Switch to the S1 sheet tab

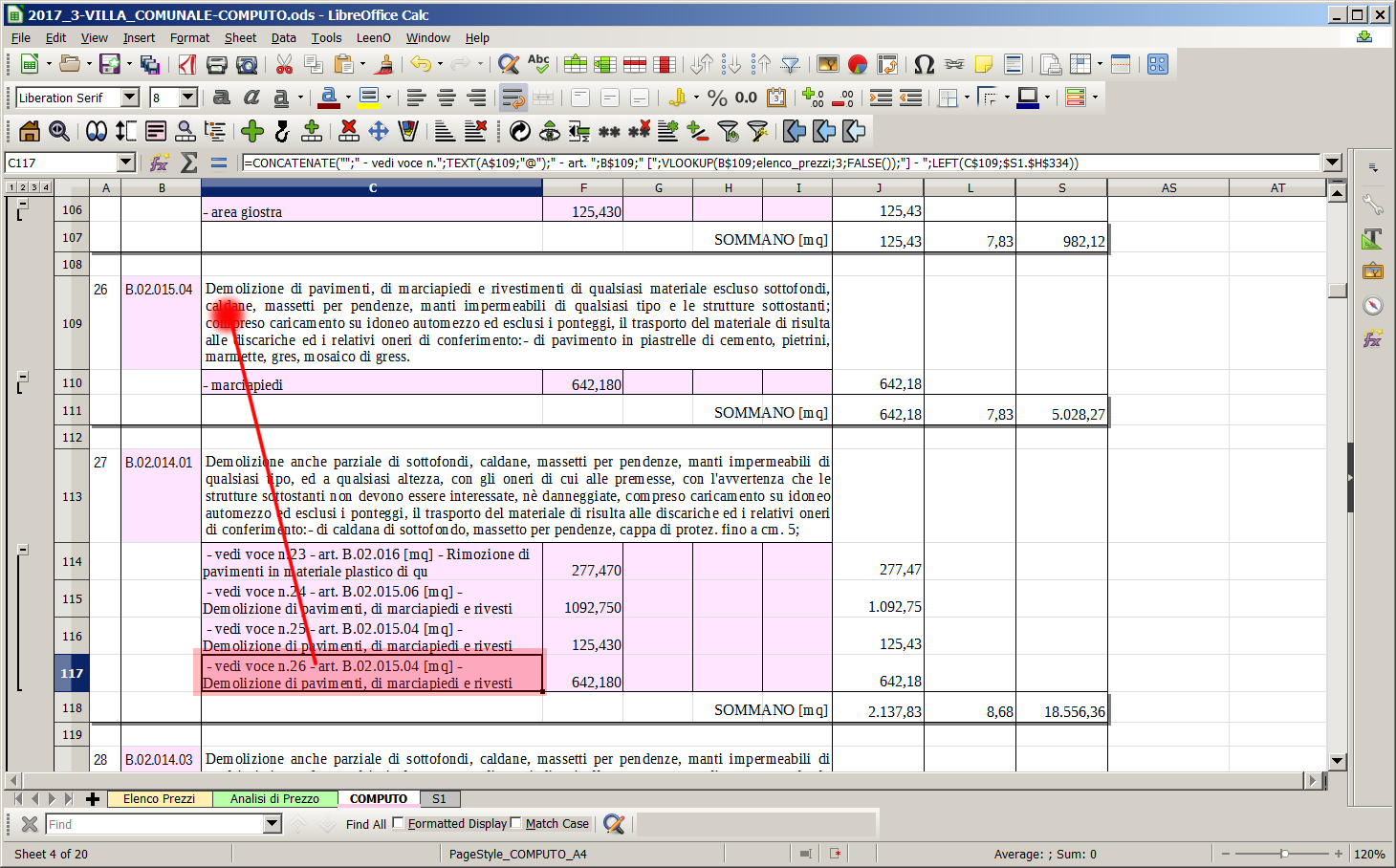pos(439,798)
